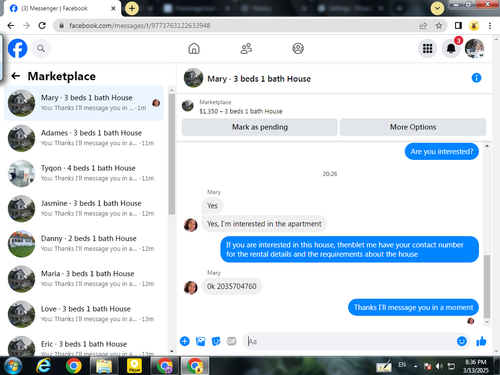
Task: Click the facebook.com address bar
Action: point(233,25)
